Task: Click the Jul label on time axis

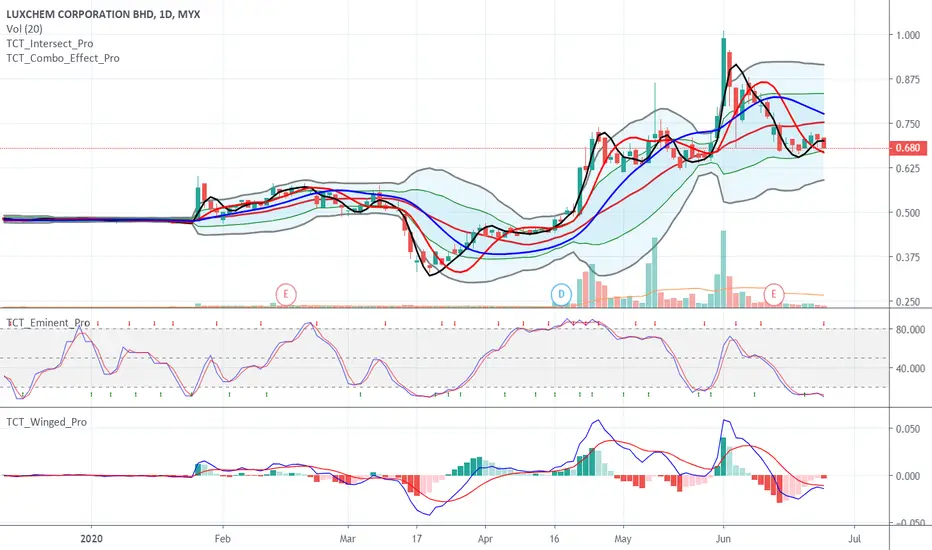Action: click(855, 539)
